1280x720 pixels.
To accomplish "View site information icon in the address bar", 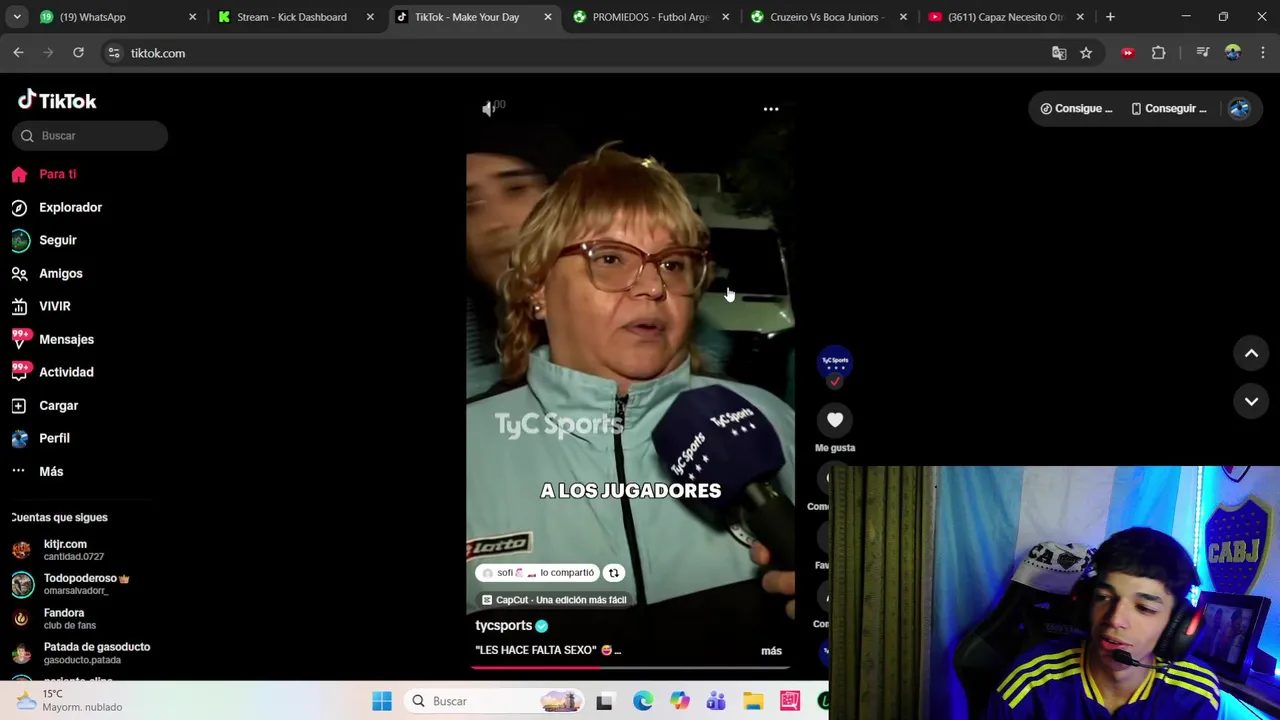I will (x=114, y=53).
